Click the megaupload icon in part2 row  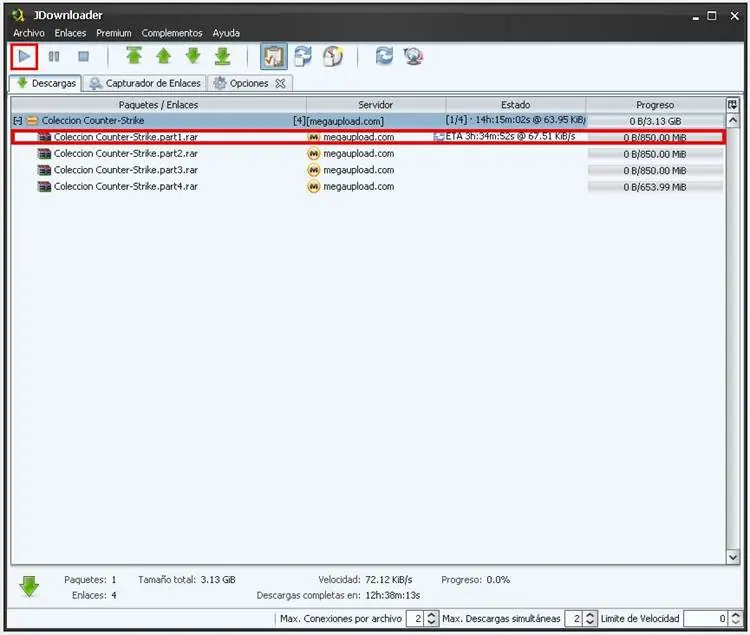point(313,154)
